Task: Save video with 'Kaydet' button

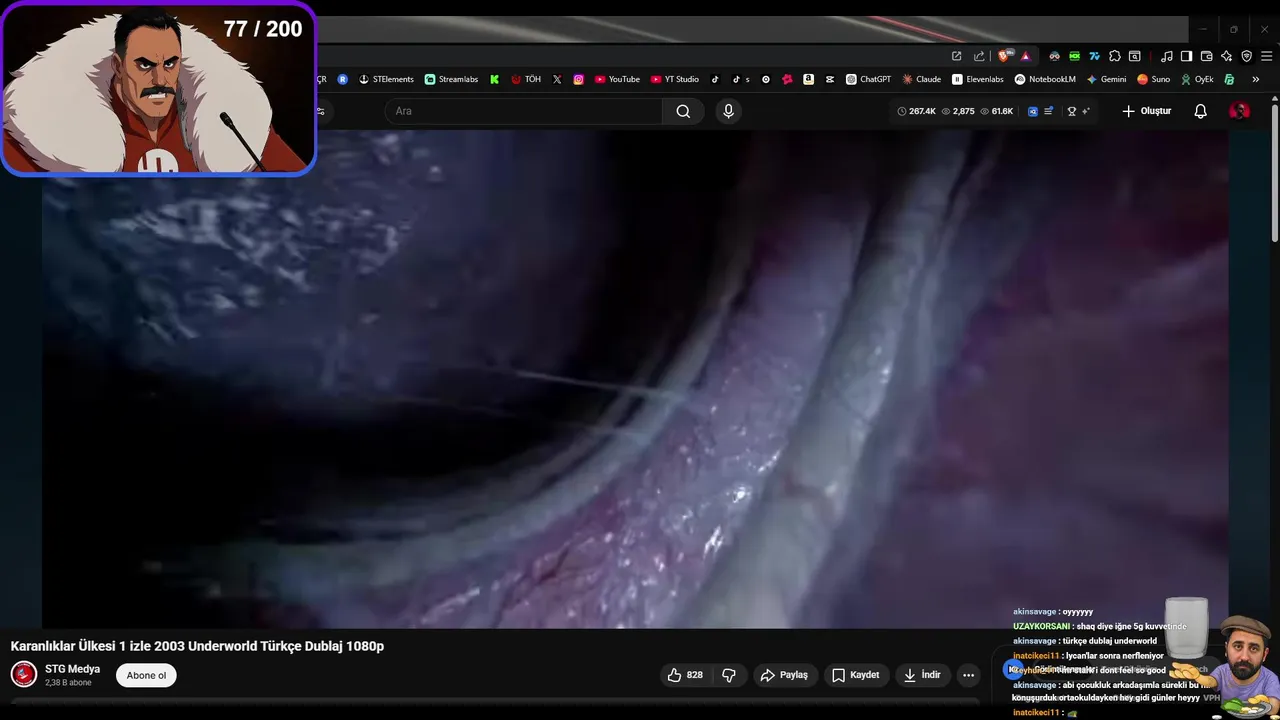Action: pyautogui.click(x=855, y=675)
